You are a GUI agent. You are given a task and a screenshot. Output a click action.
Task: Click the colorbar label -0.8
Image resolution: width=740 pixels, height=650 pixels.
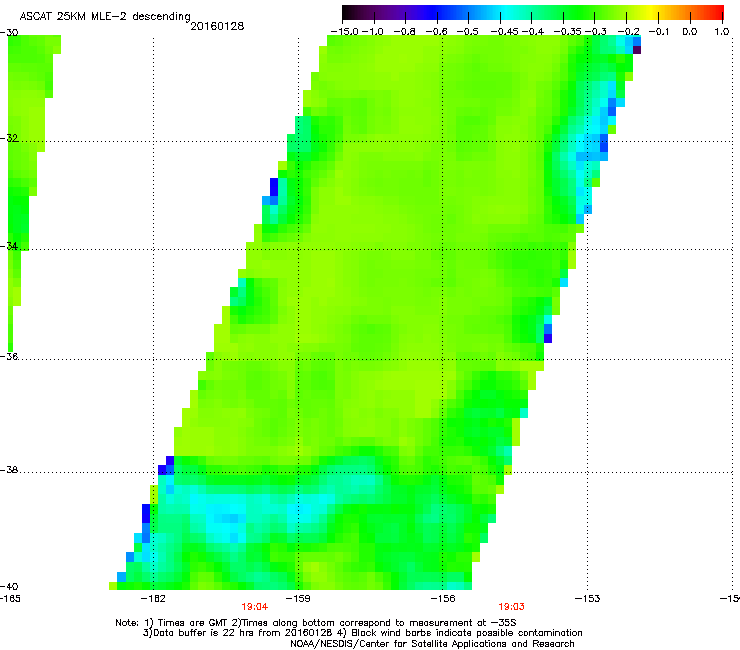[404, 32]
